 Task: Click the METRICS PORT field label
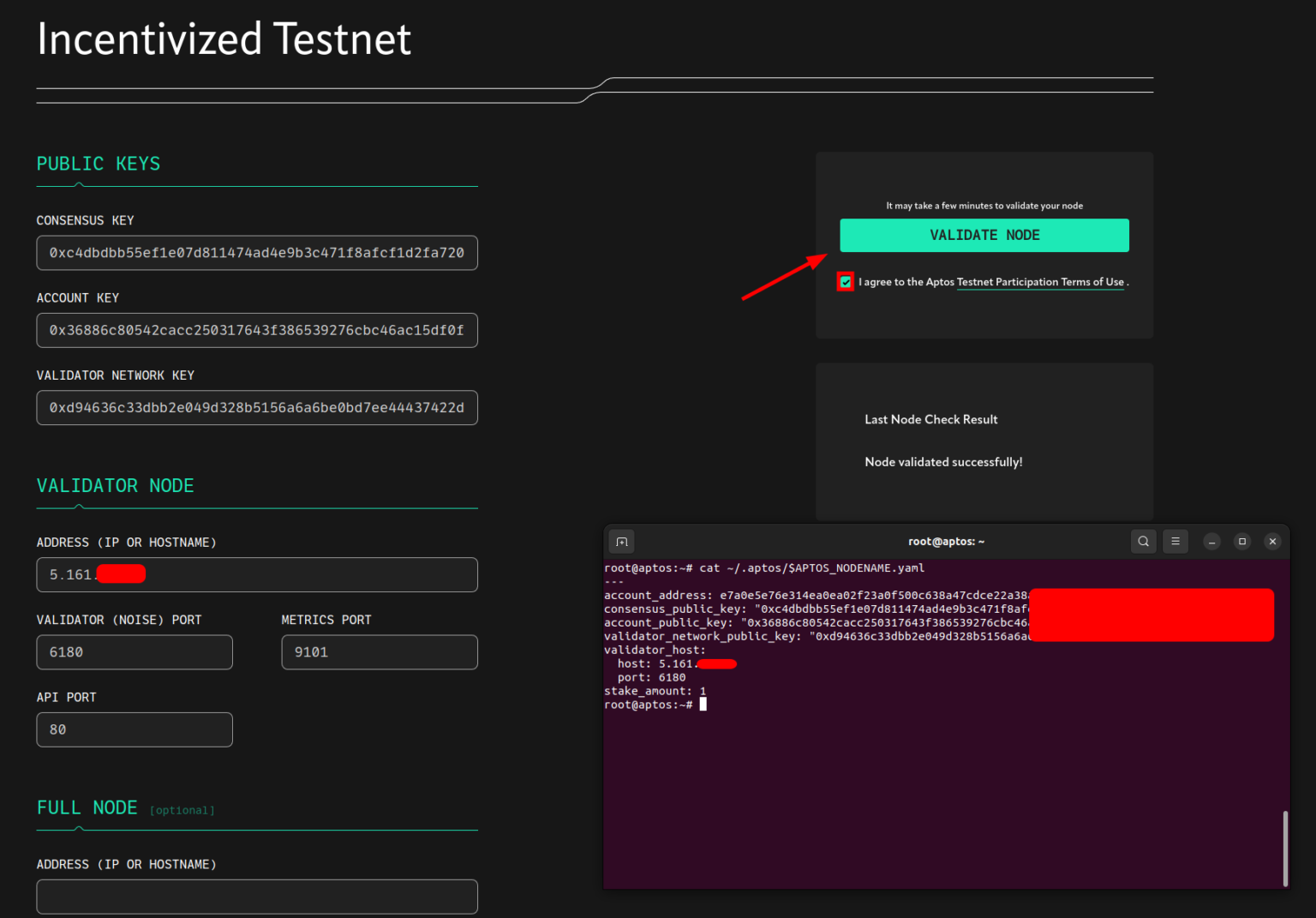(326, 620)
